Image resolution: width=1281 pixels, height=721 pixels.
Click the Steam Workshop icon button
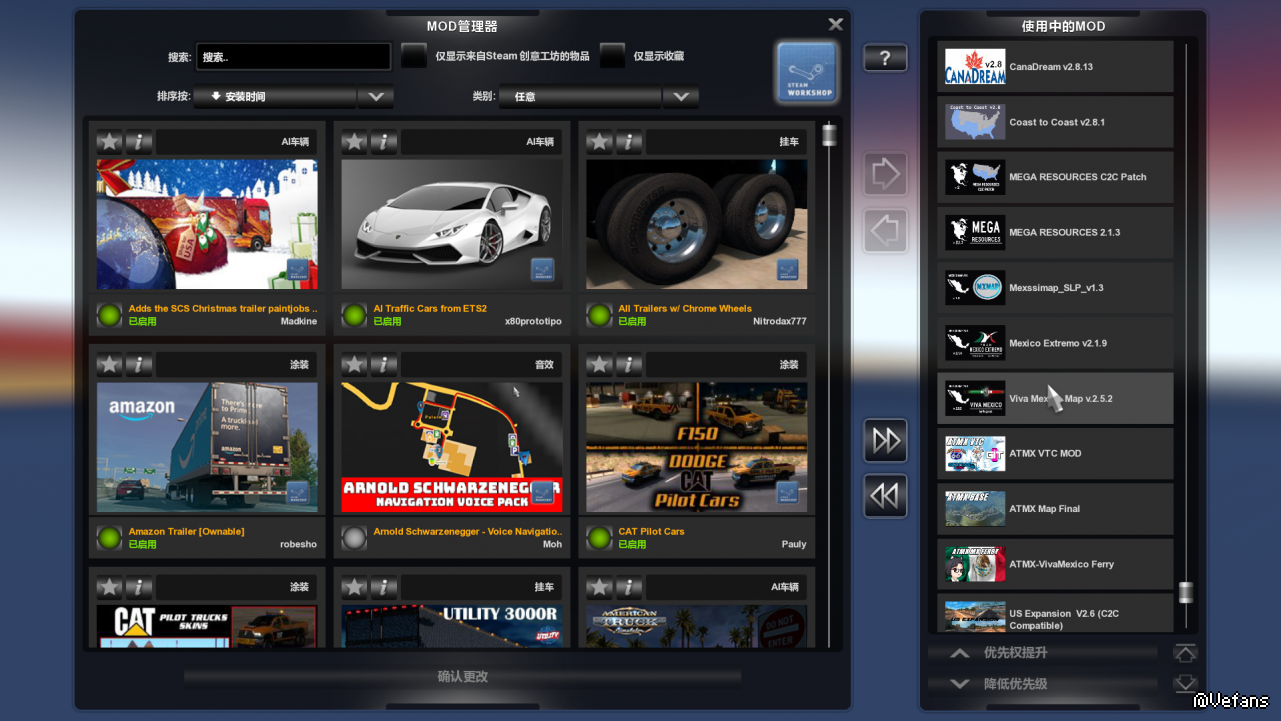point(807,72)
